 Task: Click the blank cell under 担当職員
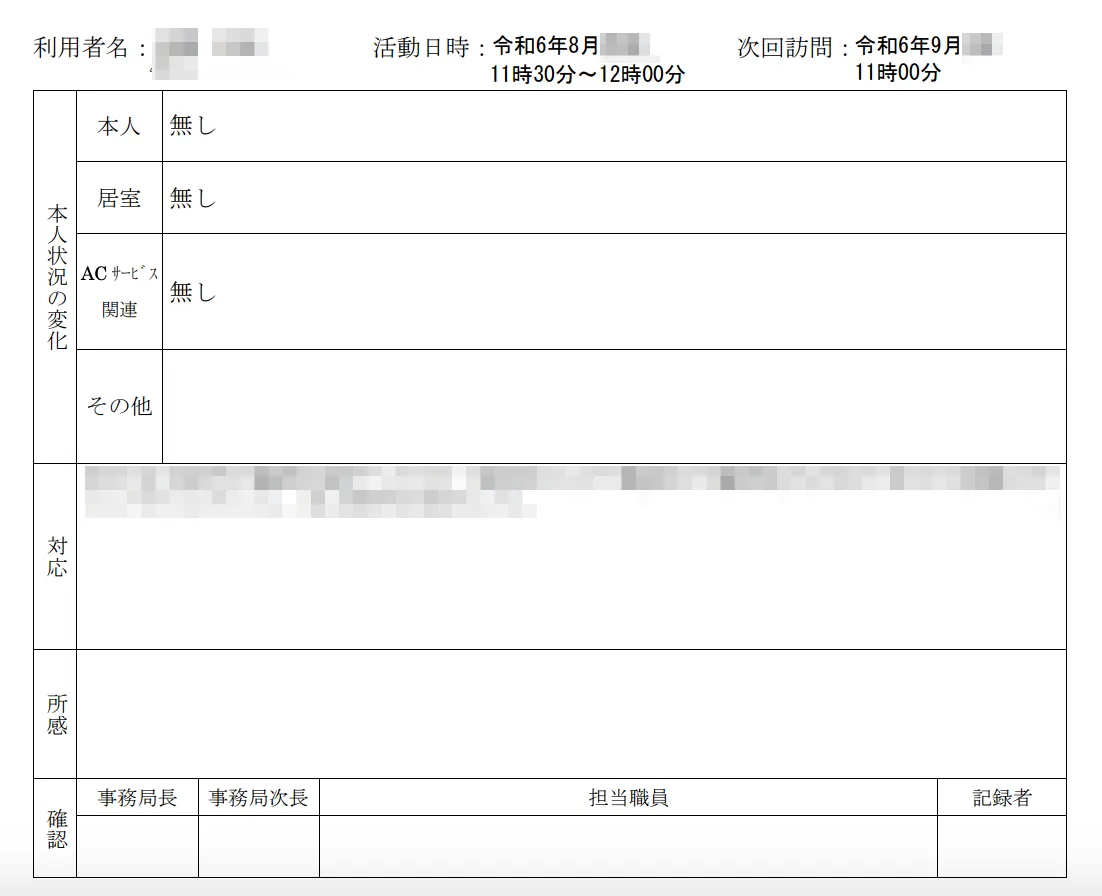coord(628,846)
